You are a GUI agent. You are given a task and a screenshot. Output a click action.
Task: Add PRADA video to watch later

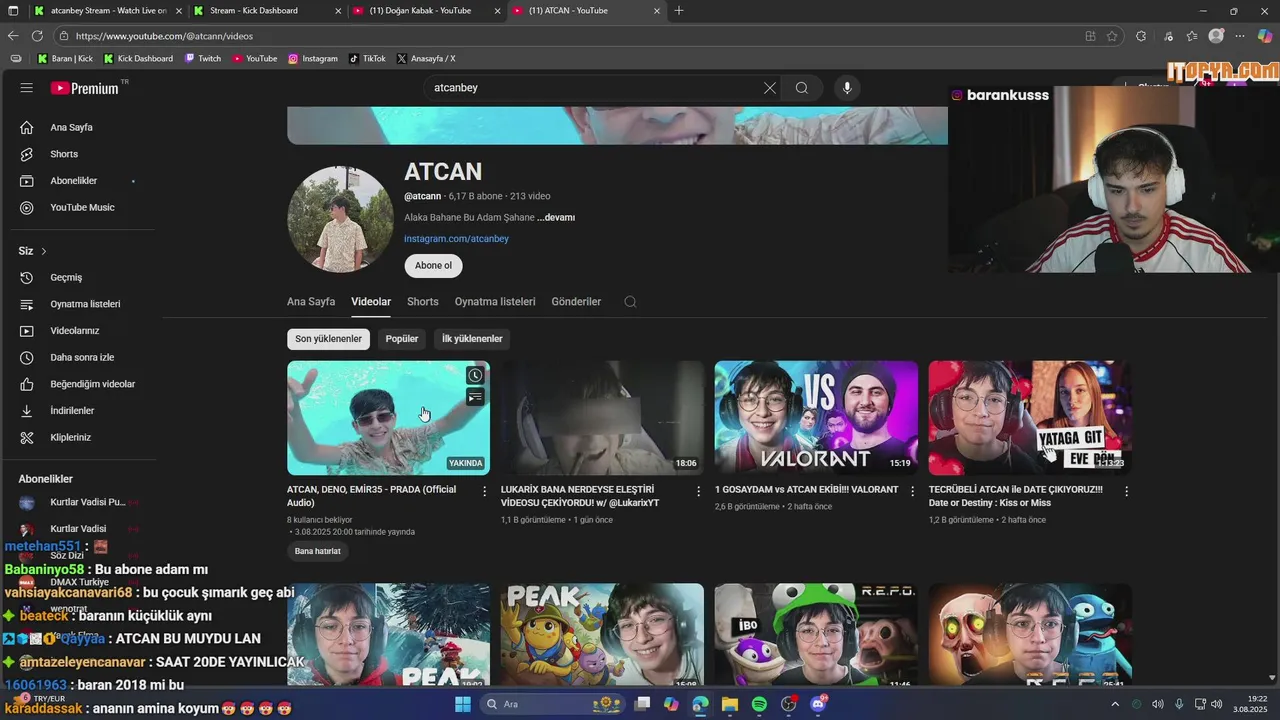(475, 376)
